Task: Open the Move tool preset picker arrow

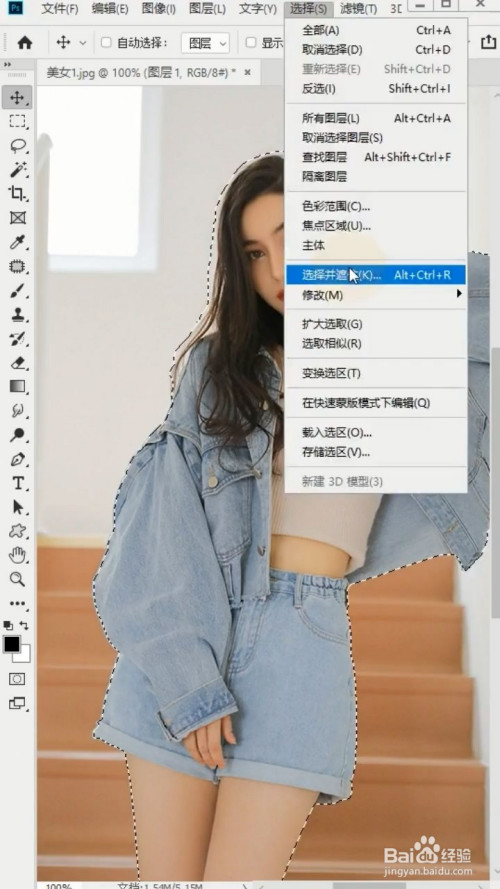Action: pyautogui.click(x=83, y=43)
